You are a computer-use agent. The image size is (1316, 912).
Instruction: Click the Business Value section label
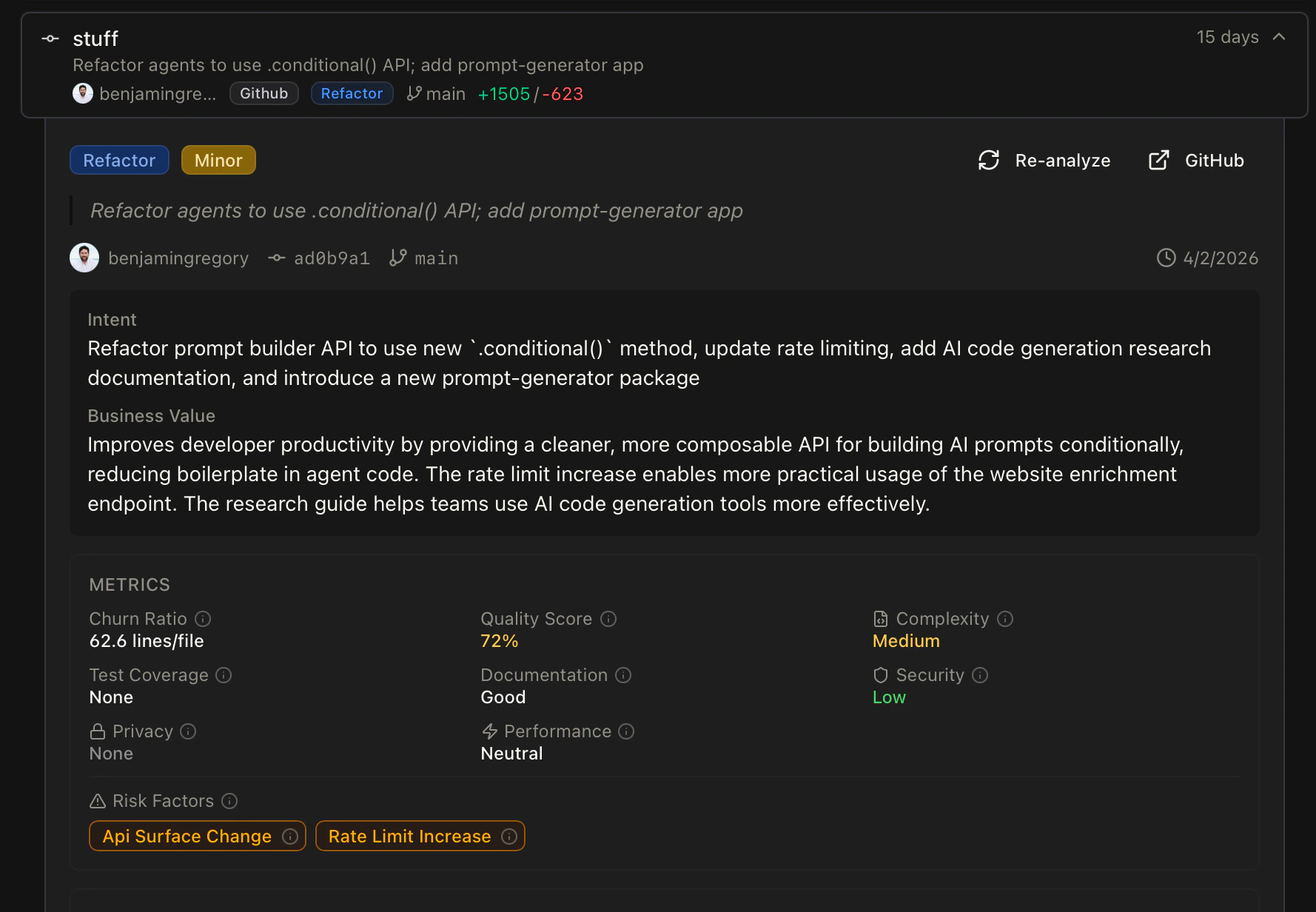tap(151, 416)
